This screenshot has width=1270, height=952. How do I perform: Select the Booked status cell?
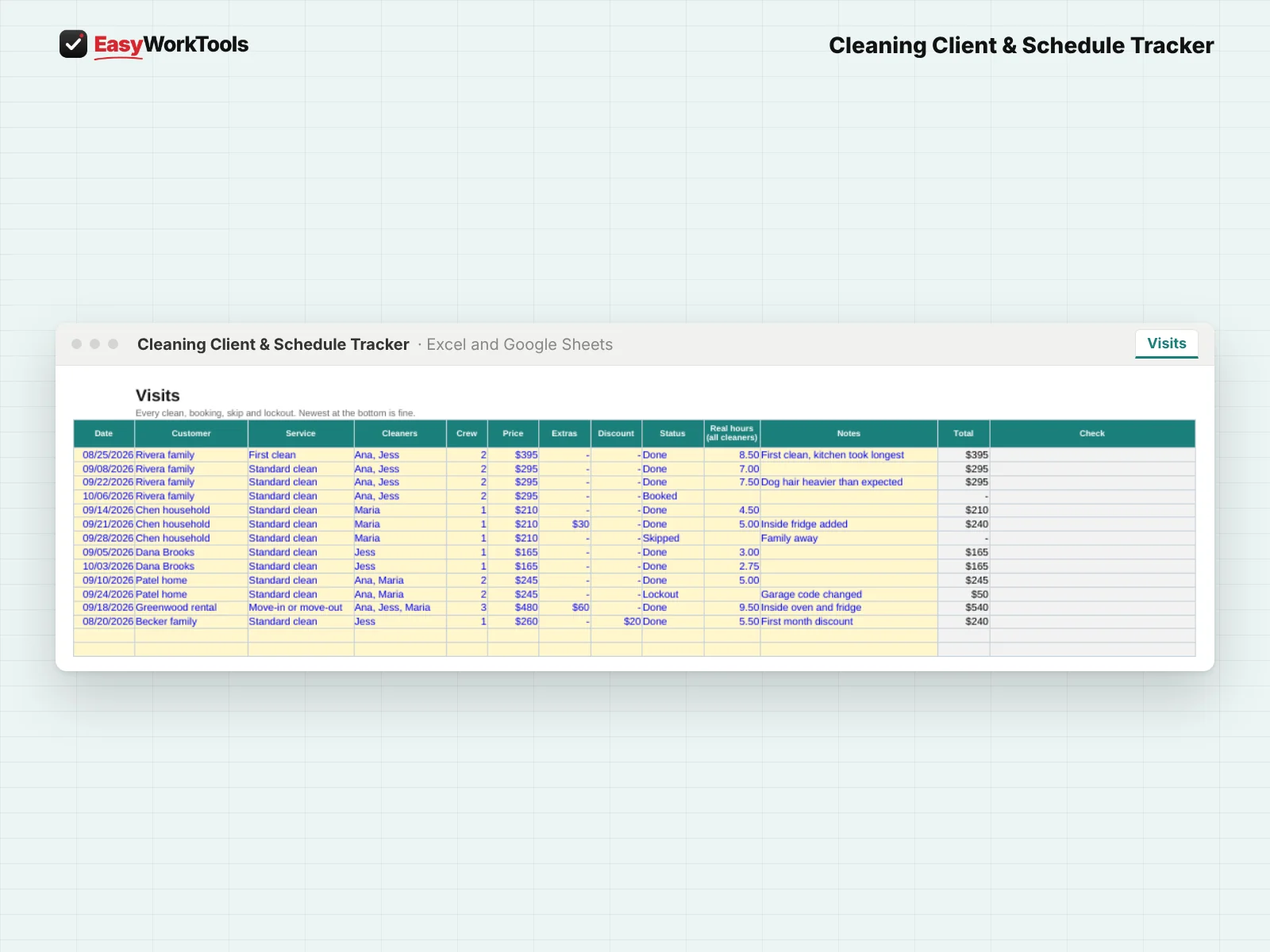click(673, 497)
